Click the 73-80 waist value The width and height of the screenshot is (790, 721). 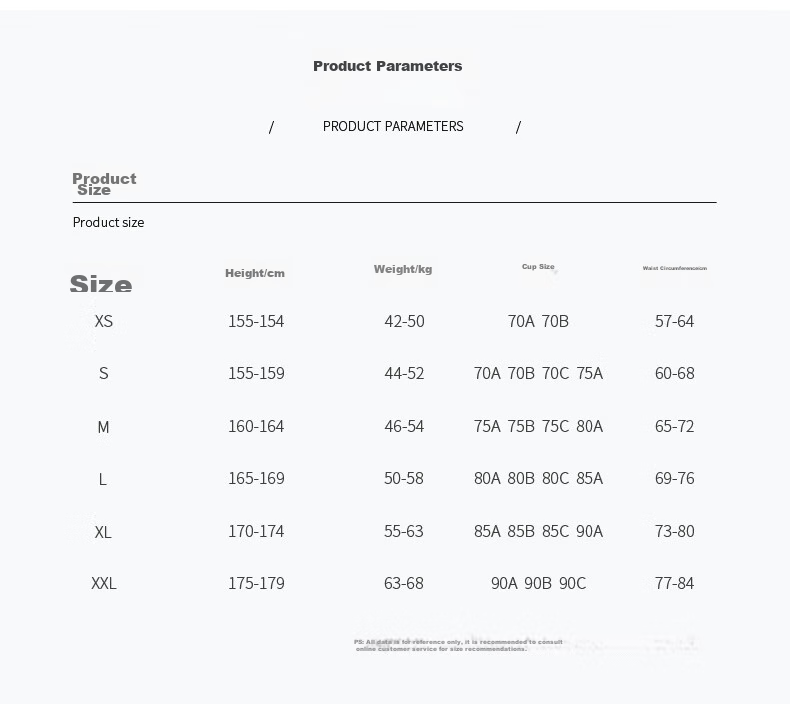tap(675, 531)
